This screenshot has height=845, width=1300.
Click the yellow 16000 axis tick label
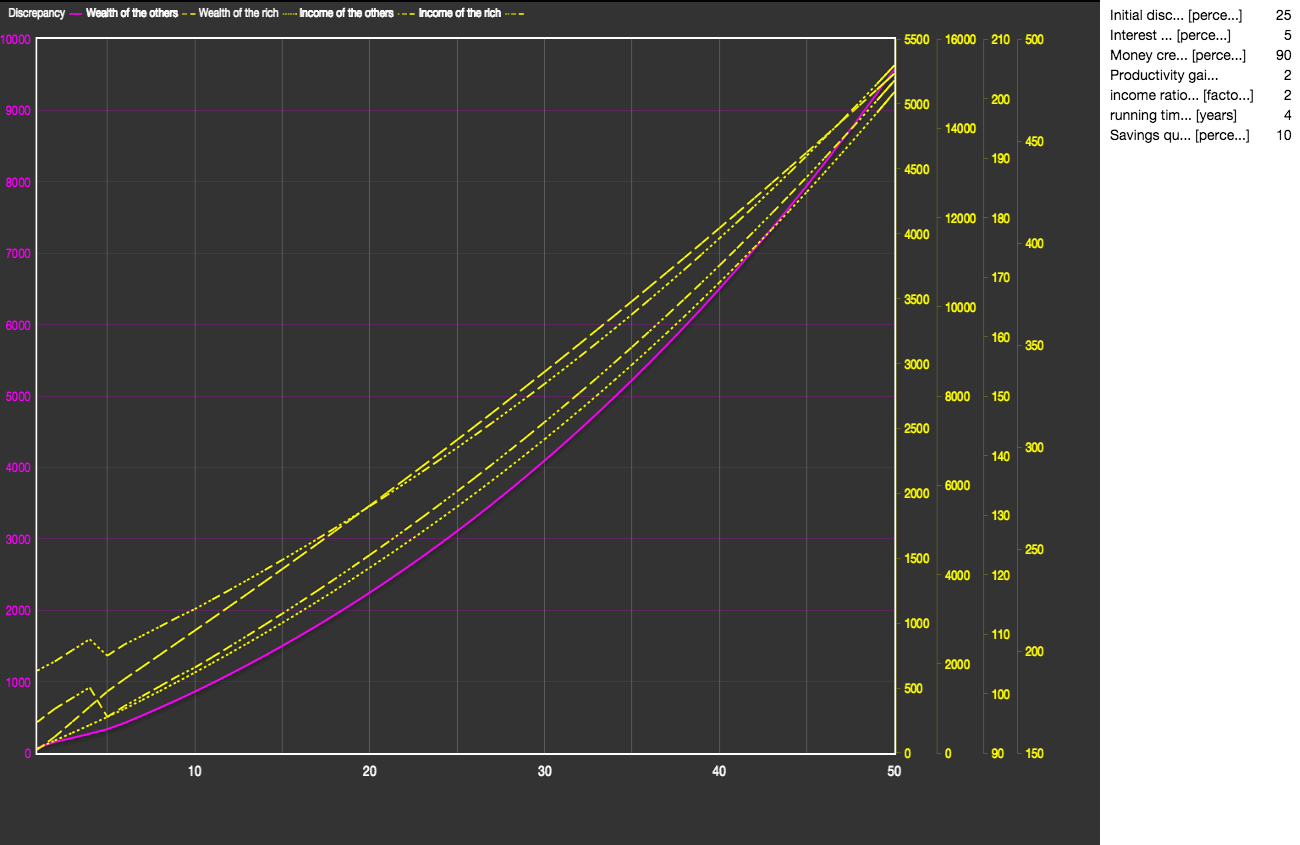click(960, 40)
